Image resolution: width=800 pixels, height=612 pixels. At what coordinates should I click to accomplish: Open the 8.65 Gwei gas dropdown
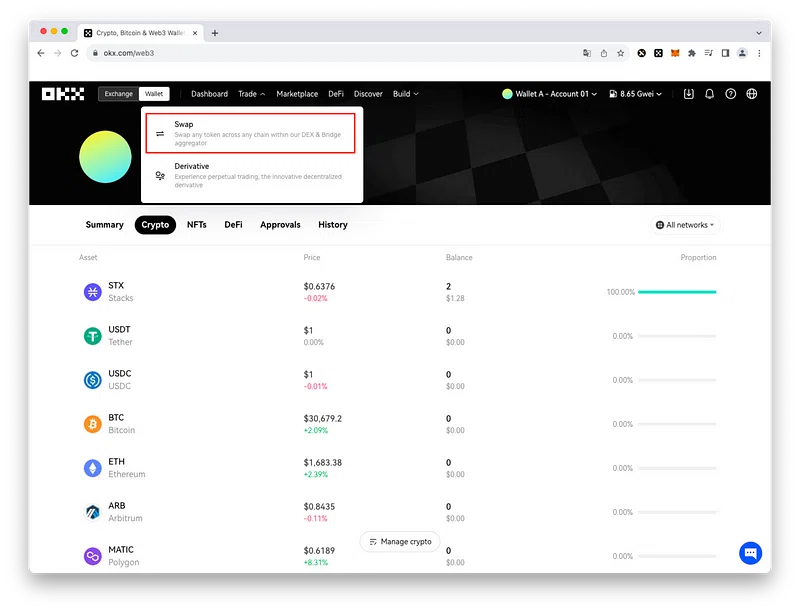click(x=635, y=94)
